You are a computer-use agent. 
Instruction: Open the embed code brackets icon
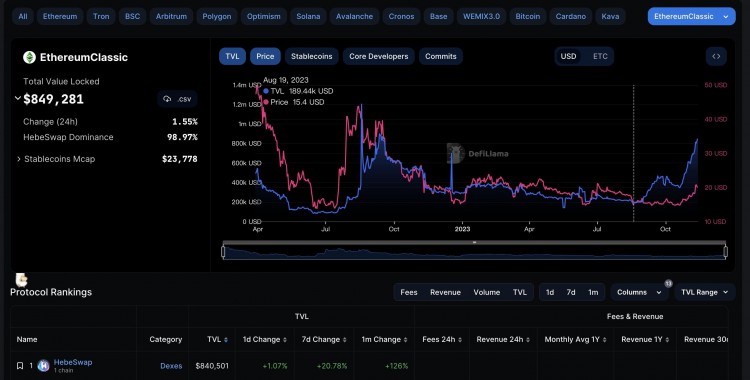(716, 56)
